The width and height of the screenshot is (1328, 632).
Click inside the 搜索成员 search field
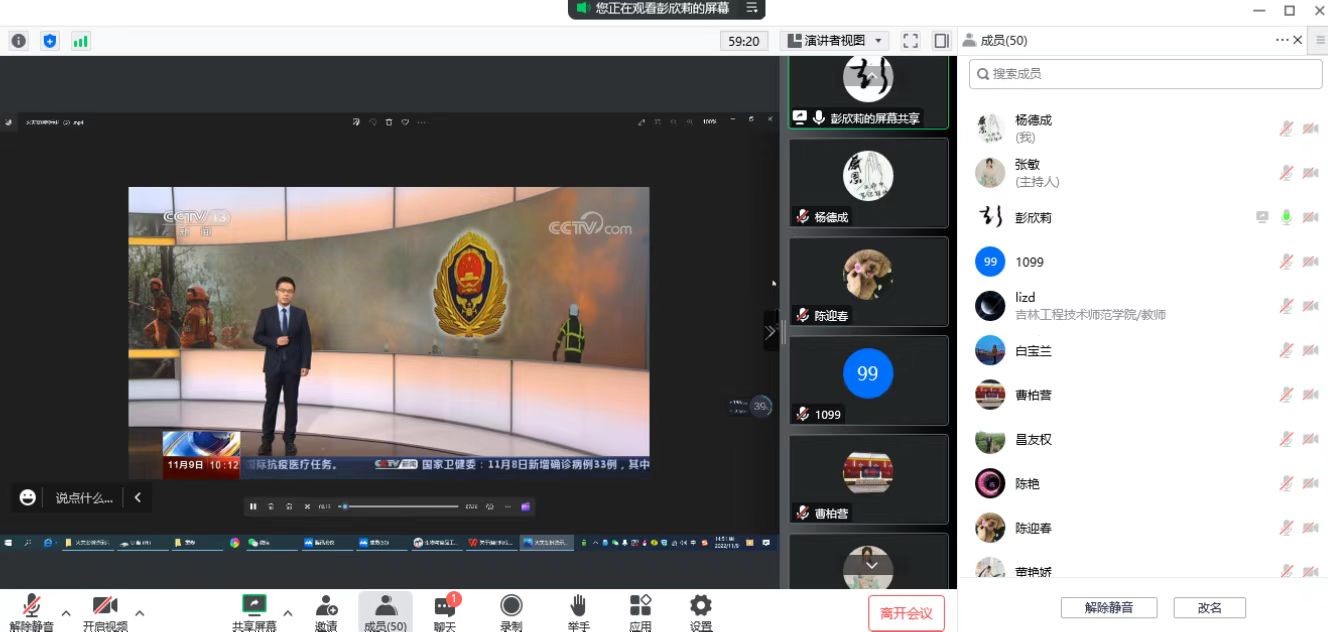click(1145, 74)
